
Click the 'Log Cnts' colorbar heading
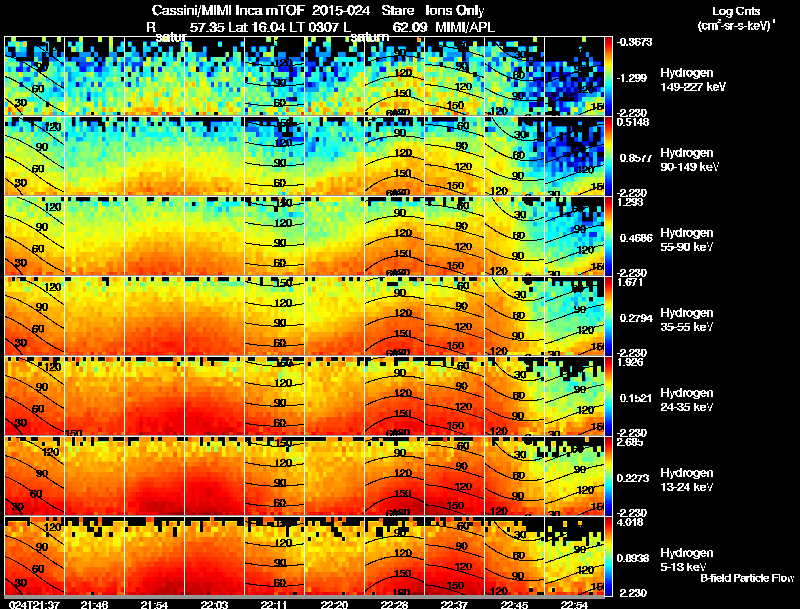point(736,11)
